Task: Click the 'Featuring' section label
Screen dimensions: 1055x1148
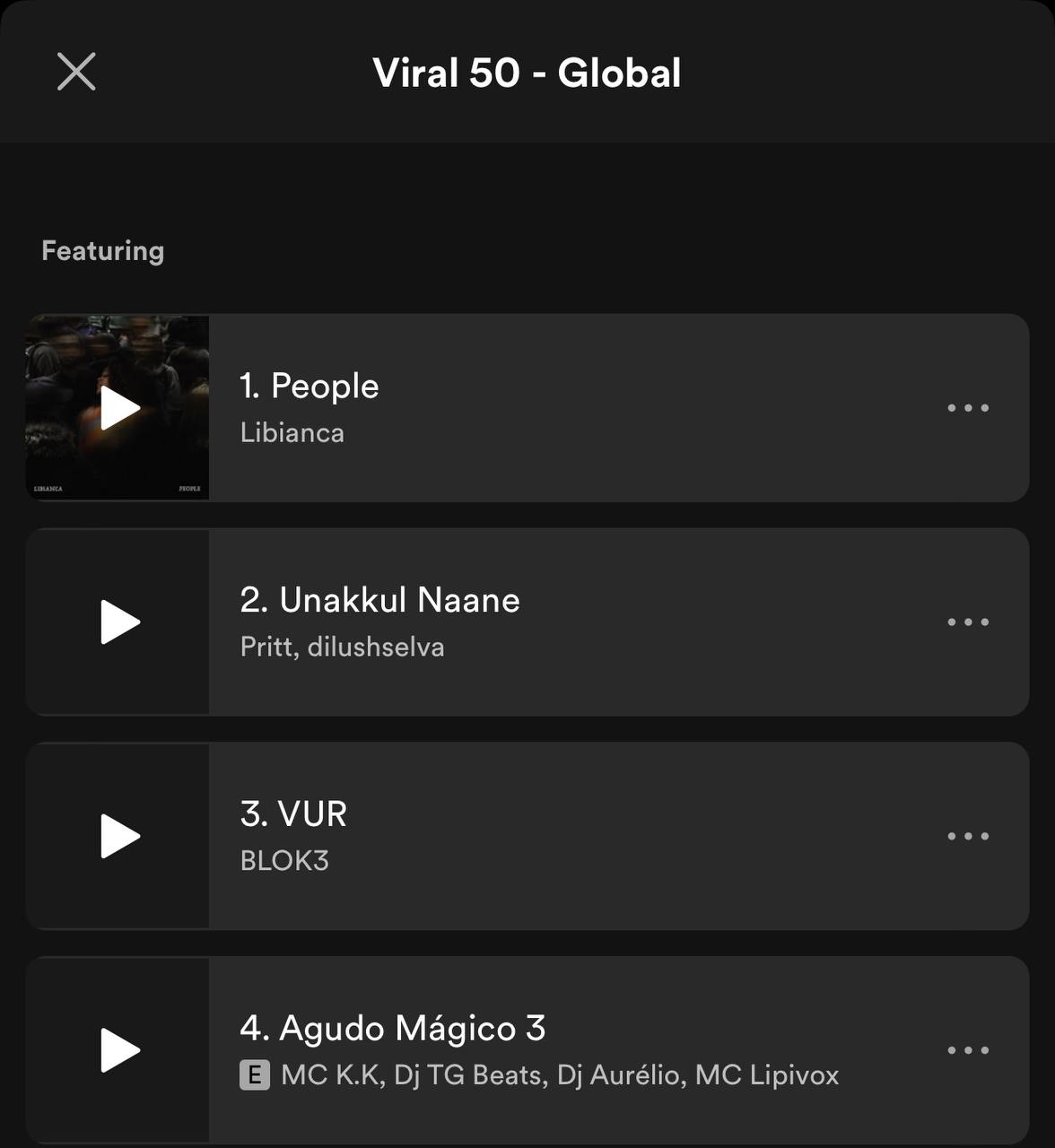Action: 103,251
